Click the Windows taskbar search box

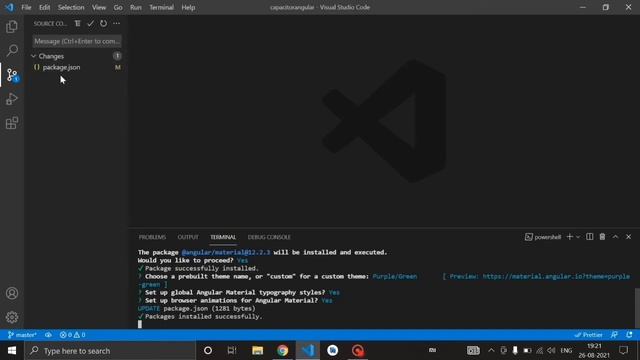click(110, 351)
